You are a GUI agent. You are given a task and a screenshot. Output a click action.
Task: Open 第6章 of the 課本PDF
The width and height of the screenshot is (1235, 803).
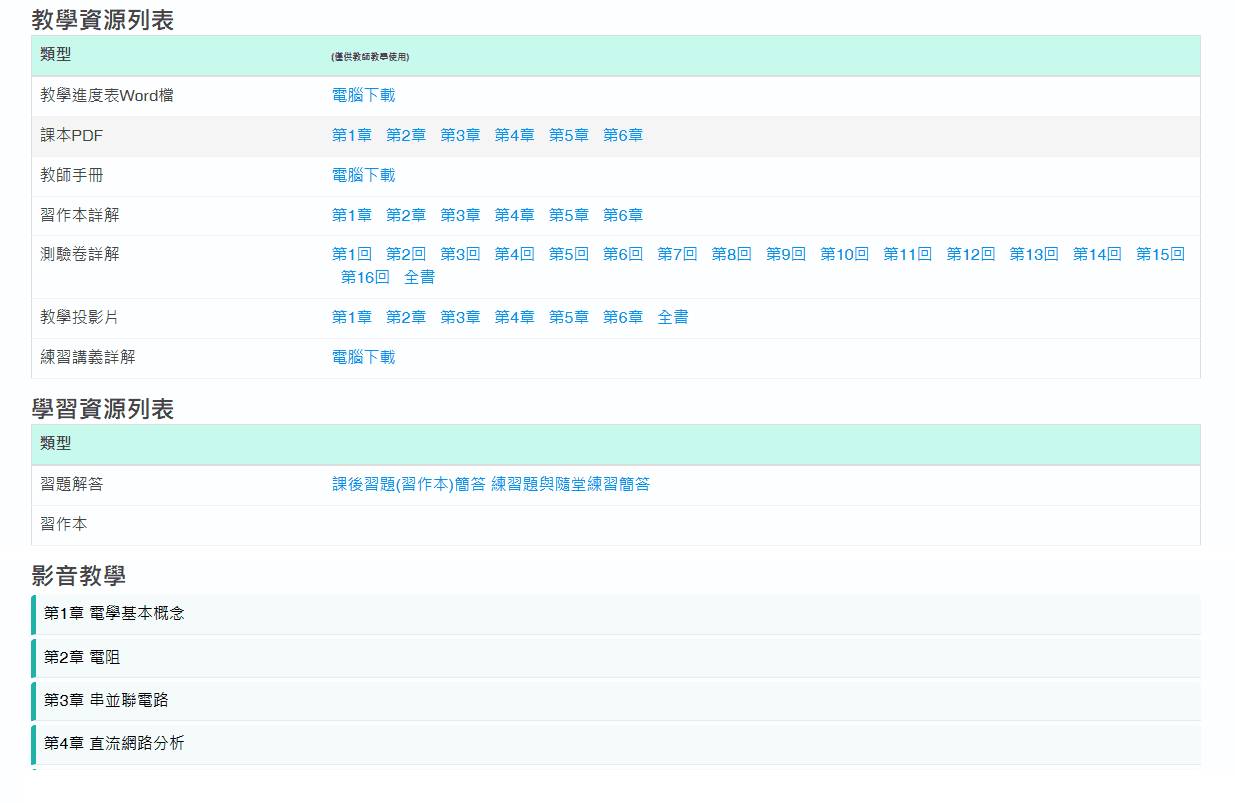point(622,135)
